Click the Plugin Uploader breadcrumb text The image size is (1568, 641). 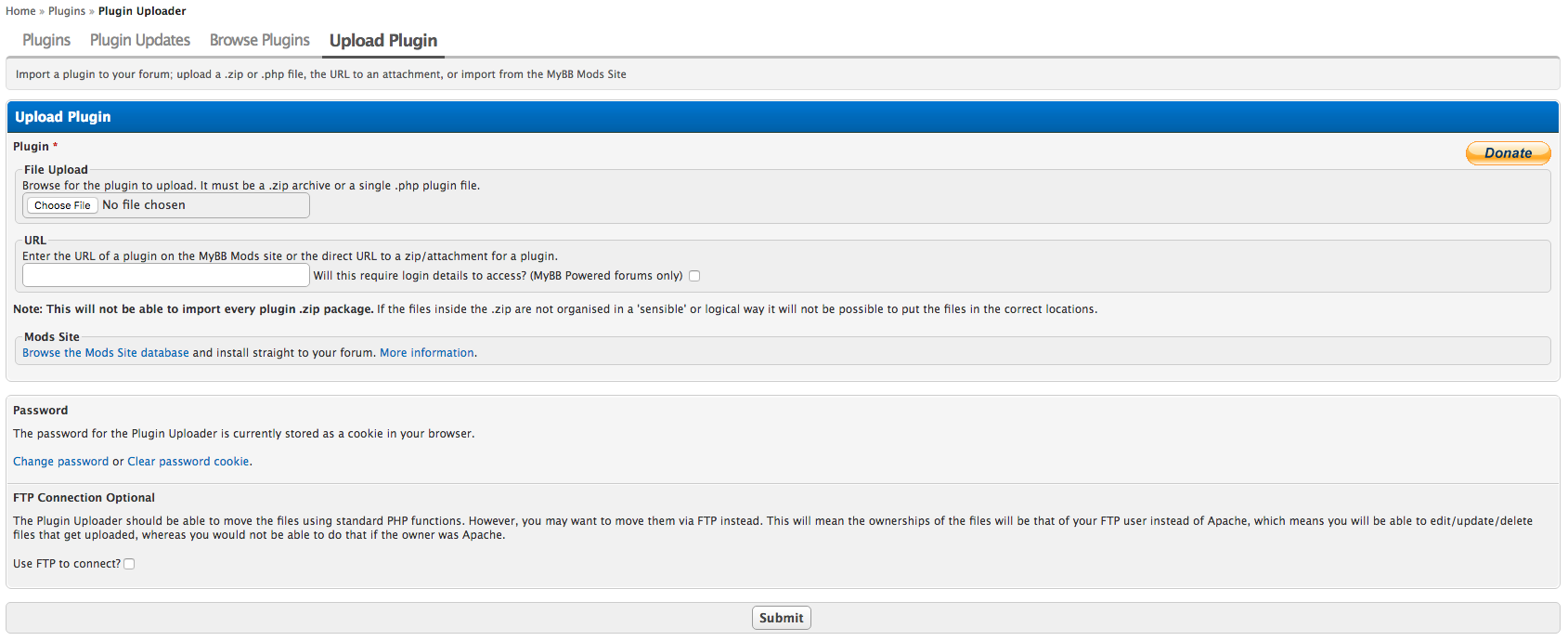[x=142, y=11]
